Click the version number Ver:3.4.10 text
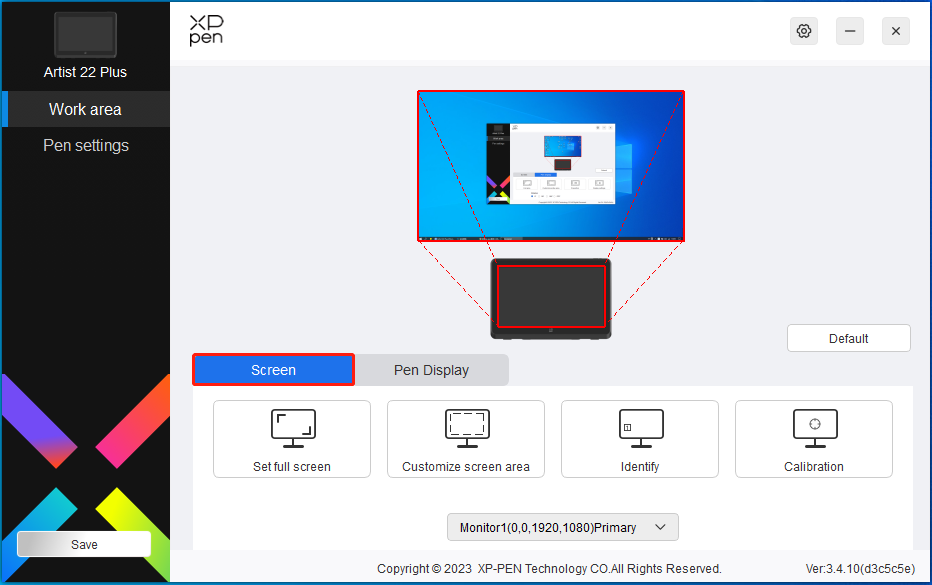 859,568
